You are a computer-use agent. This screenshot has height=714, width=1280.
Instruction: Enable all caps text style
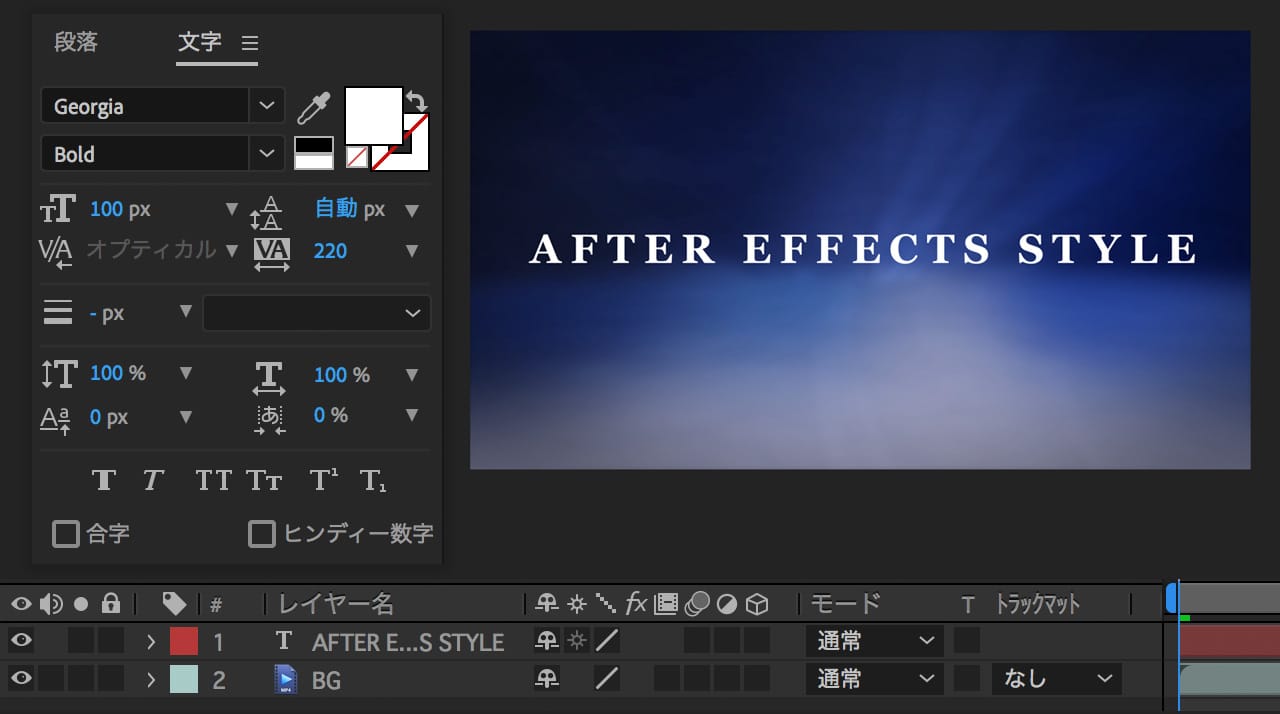[x=213, y=480]
